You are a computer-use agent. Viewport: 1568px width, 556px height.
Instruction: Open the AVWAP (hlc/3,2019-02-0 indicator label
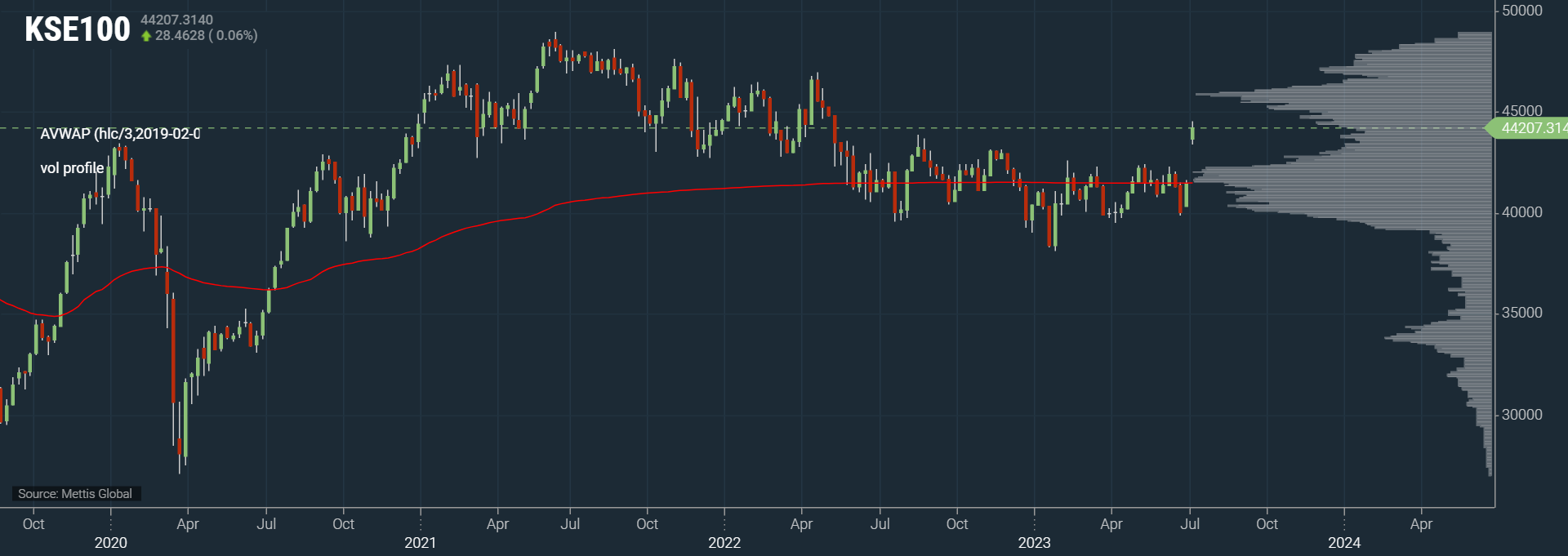[120, 134]
